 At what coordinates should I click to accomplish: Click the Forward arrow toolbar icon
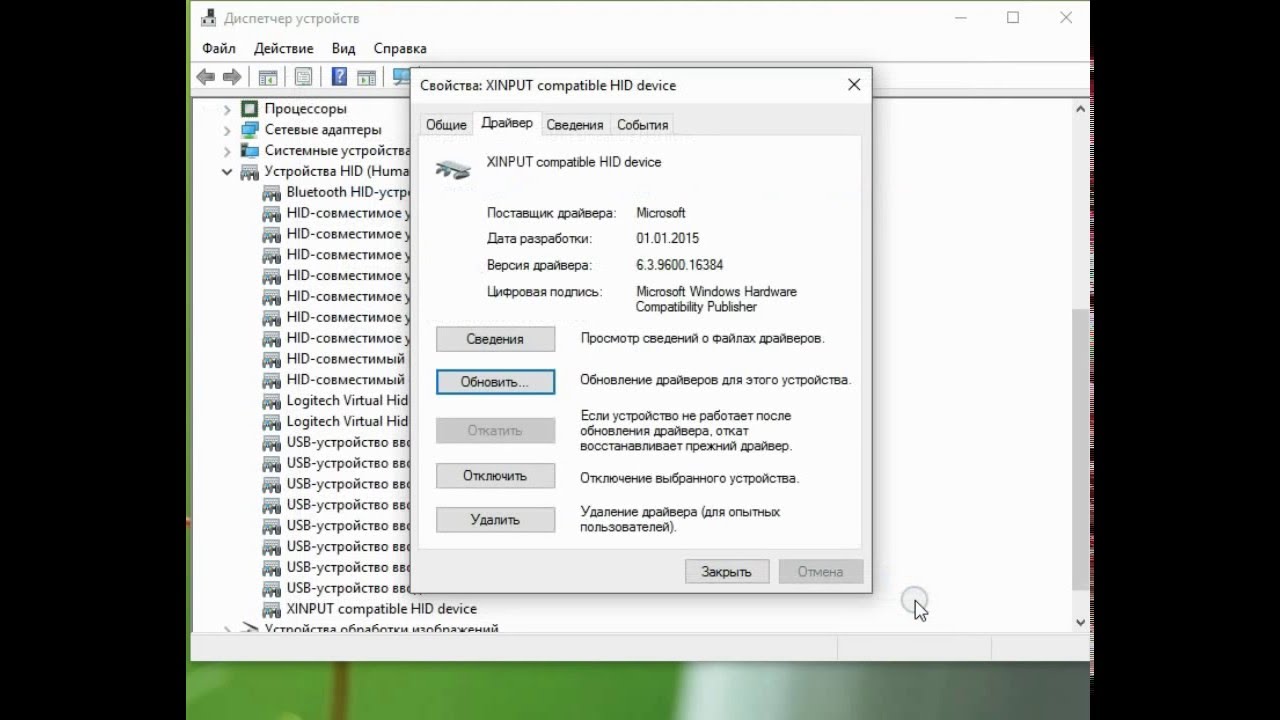[x=232, y=77]
